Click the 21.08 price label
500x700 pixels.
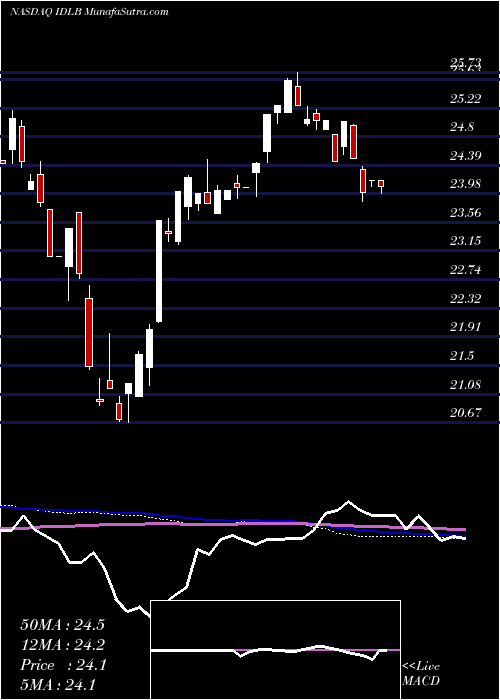coord(466,384)
